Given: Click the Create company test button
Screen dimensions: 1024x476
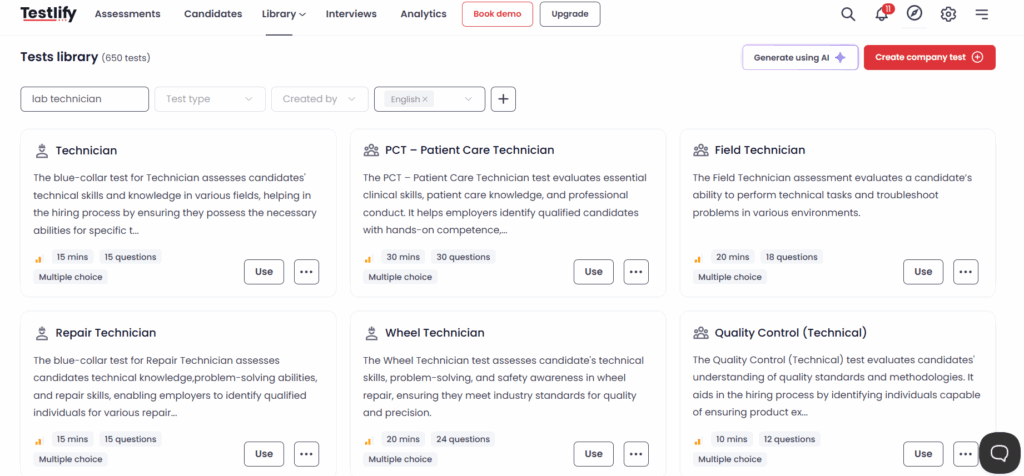Looking at the screenshot, I should tap(929, 57).
